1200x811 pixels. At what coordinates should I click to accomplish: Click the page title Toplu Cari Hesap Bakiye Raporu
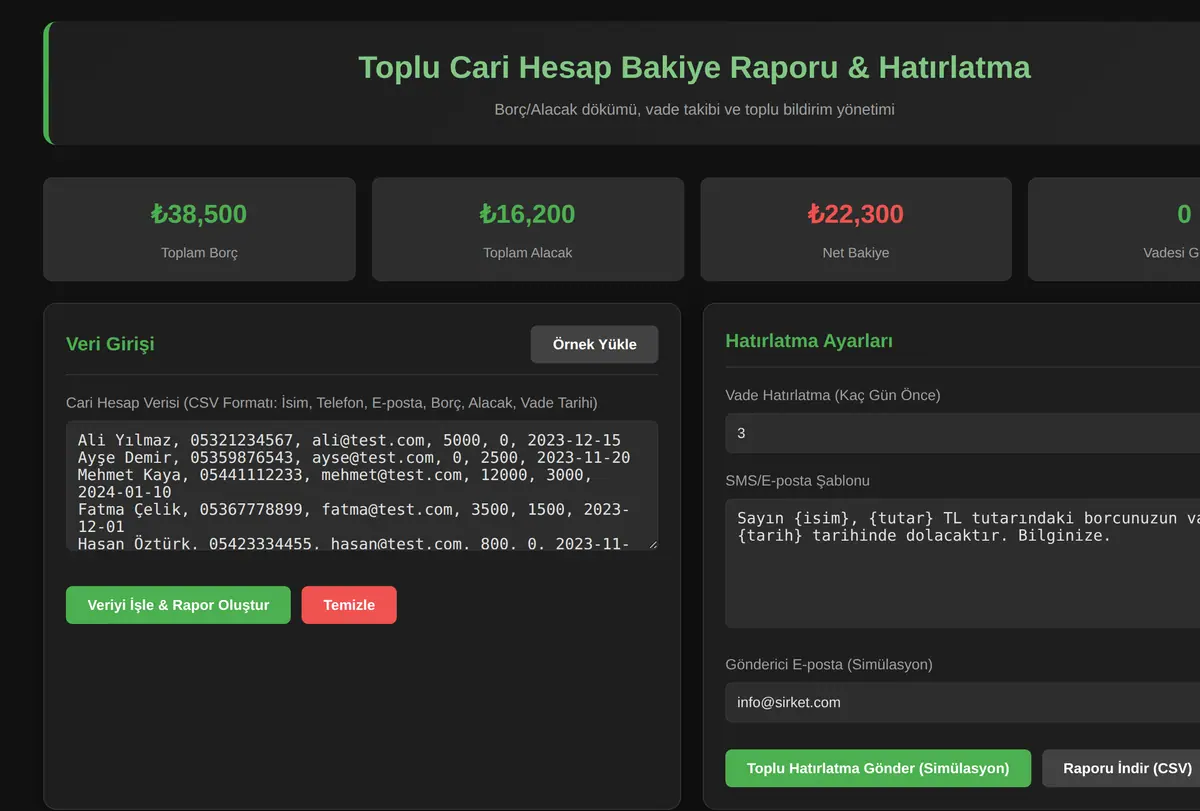694,67
